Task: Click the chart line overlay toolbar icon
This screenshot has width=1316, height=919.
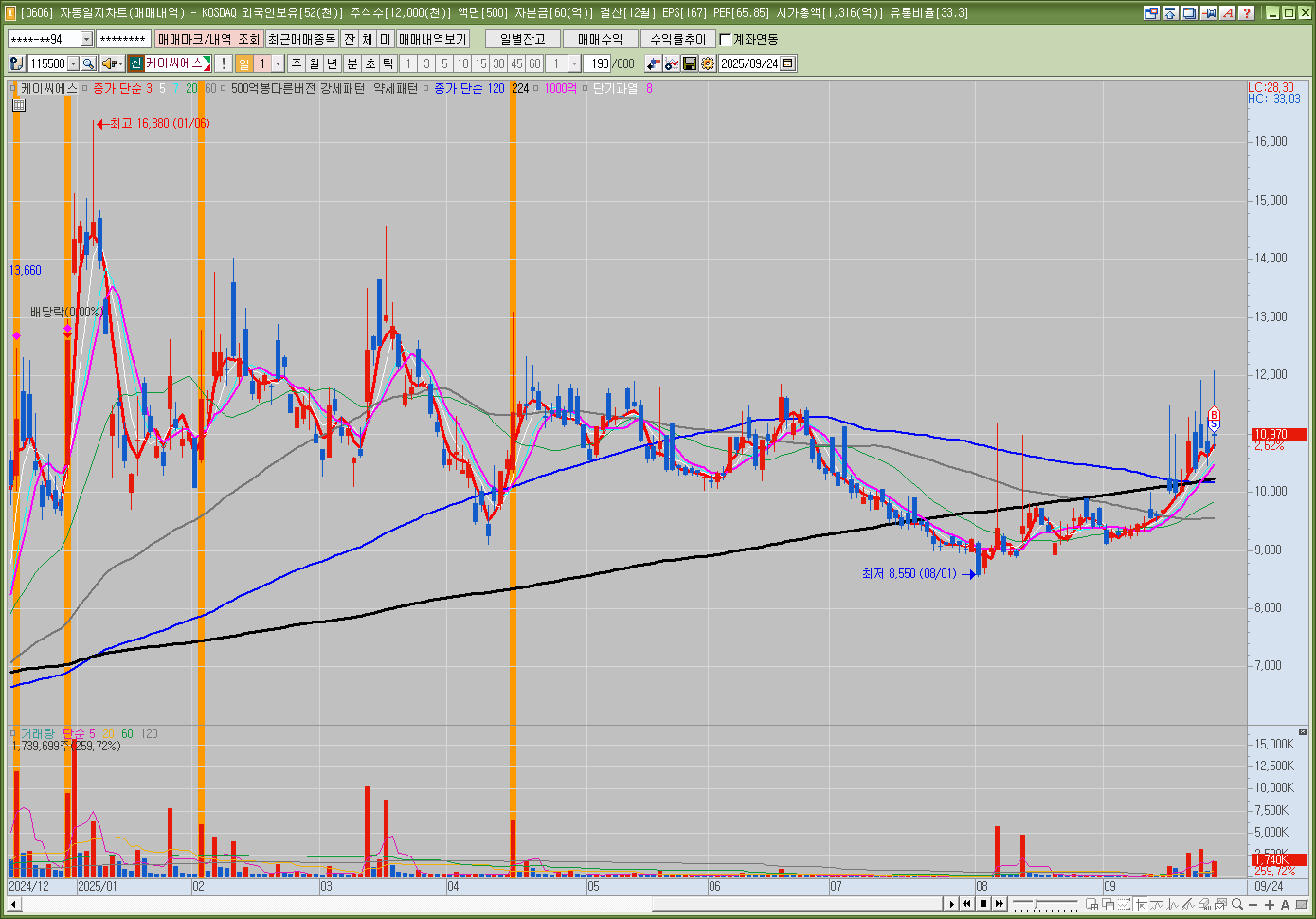Action: pos(672,63)
